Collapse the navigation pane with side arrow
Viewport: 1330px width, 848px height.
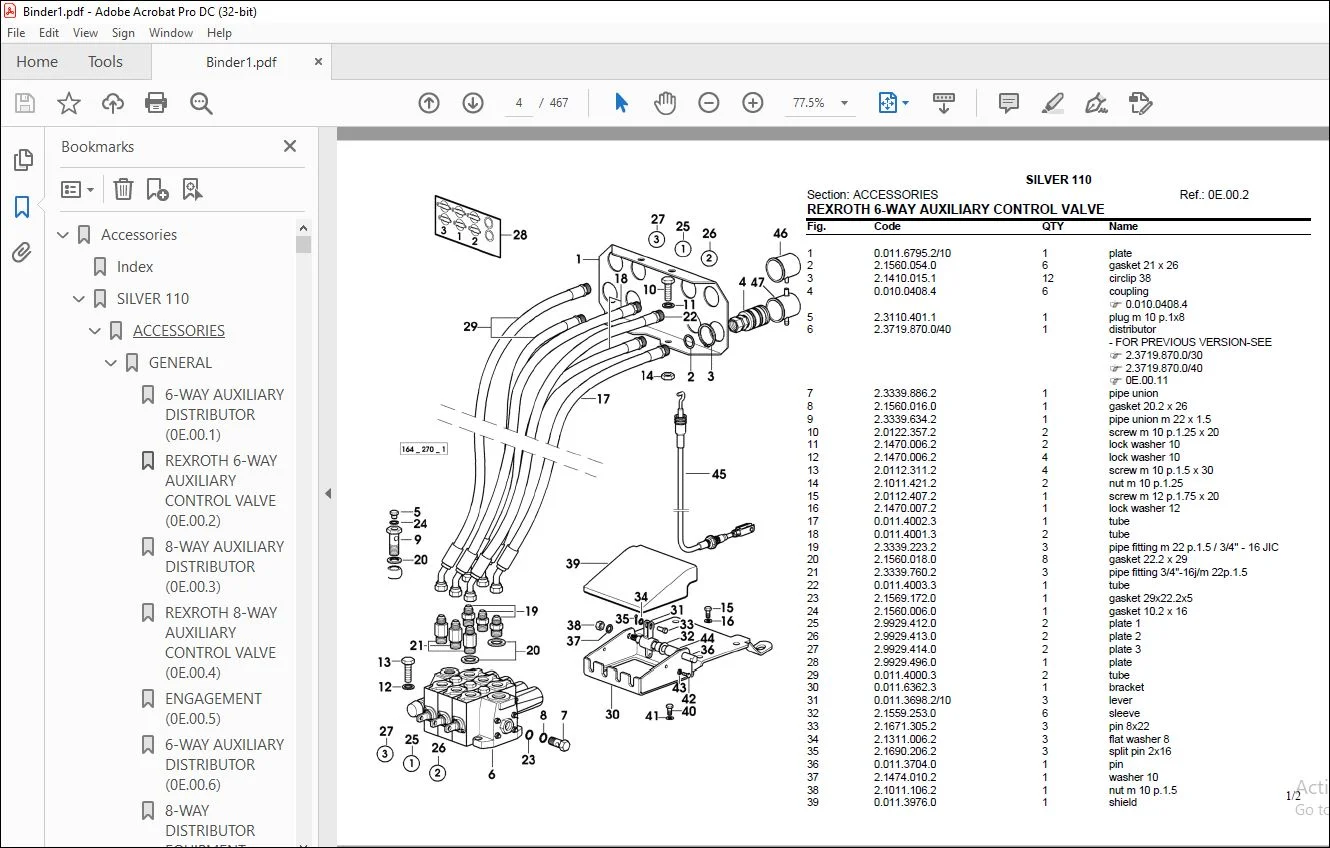pyautogui.click(x=327, y=493)
